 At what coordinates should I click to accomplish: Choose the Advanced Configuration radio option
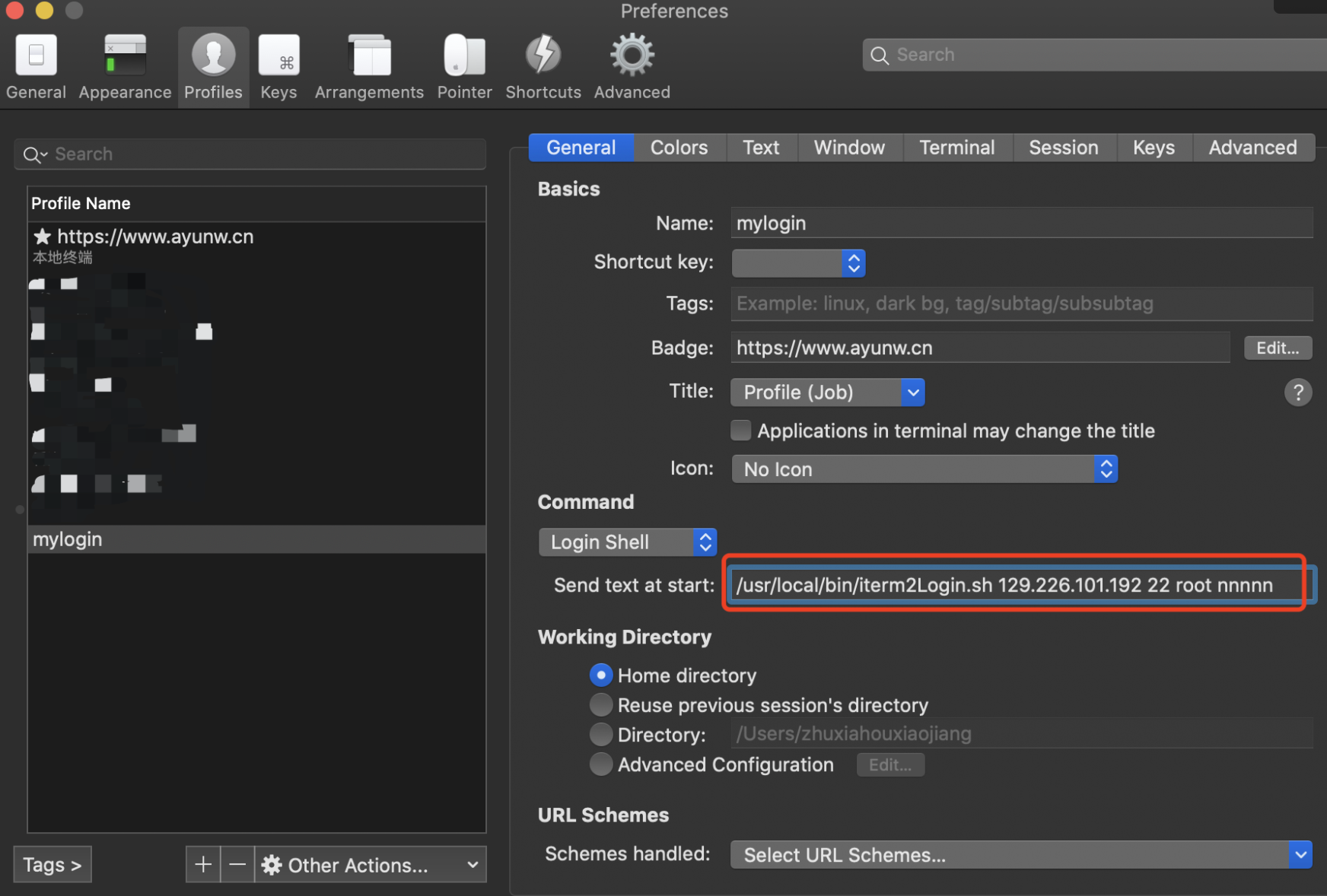point(601,764)
